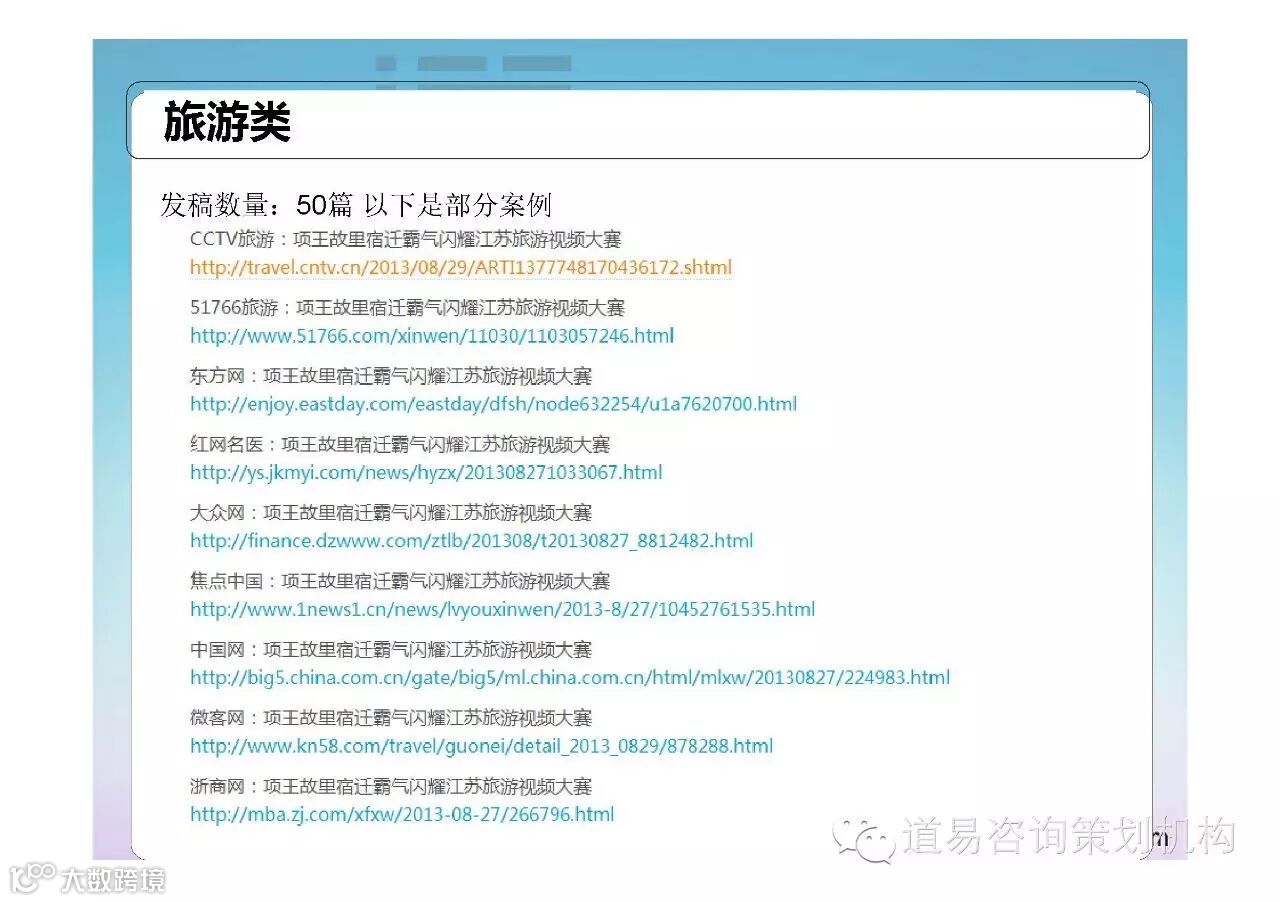Follow the www.kn58.com travel link
Image resolution: width=1280 pixels, height=902 pixels.
(482, 746)
